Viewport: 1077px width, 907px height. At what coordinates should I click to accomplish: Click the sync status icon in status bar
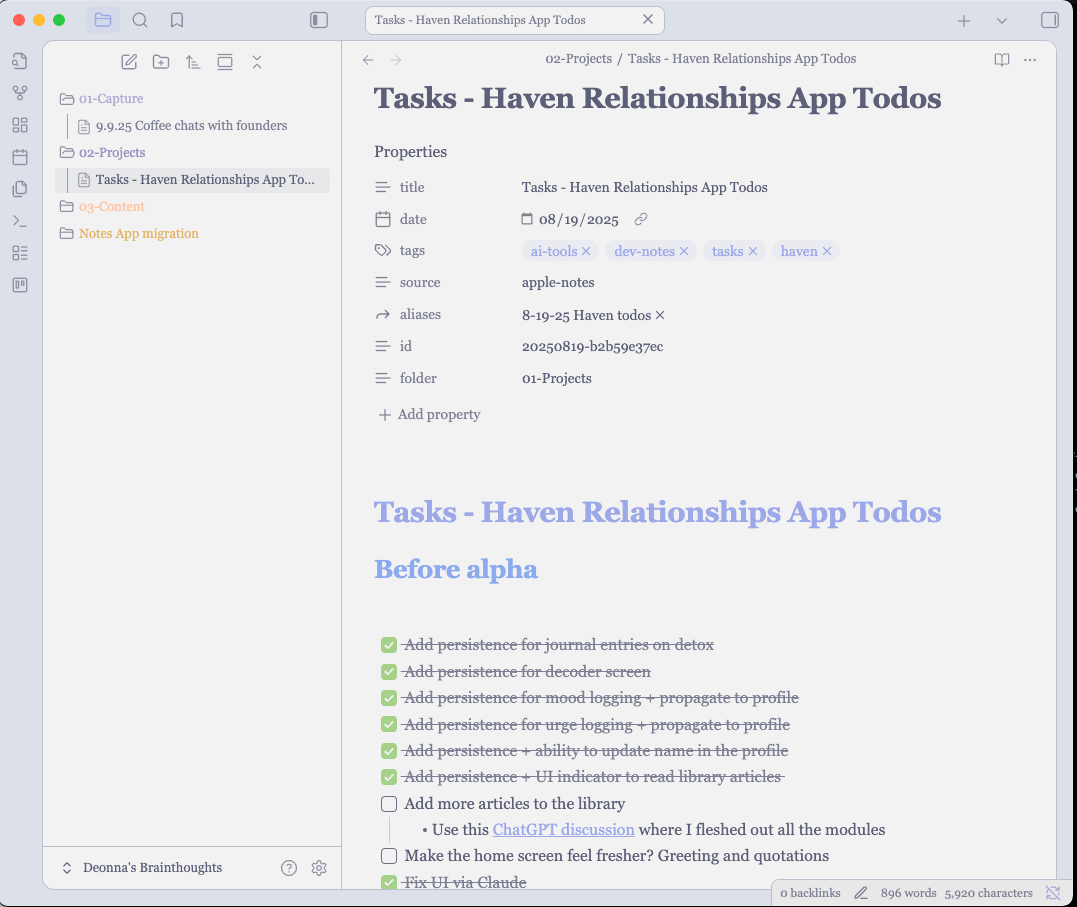[x=1053, y=893]
